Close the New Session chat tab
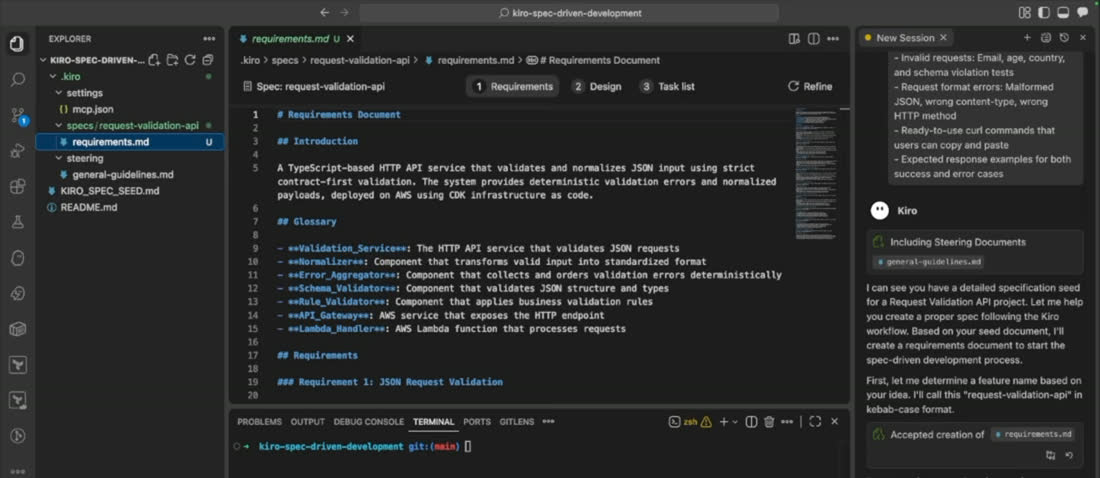The width and height of the screenshot is (1100, 478). [943, 38]
